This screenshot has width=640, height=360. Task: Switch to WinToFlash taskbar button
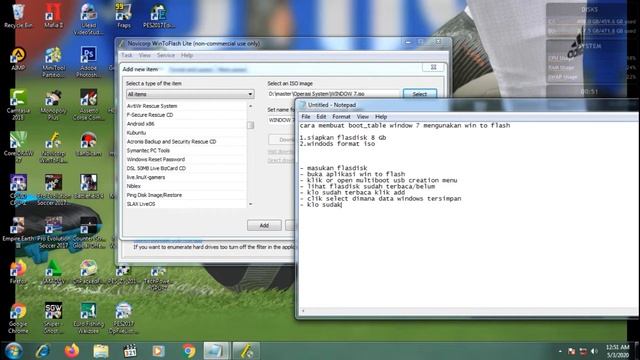[246, 351]
